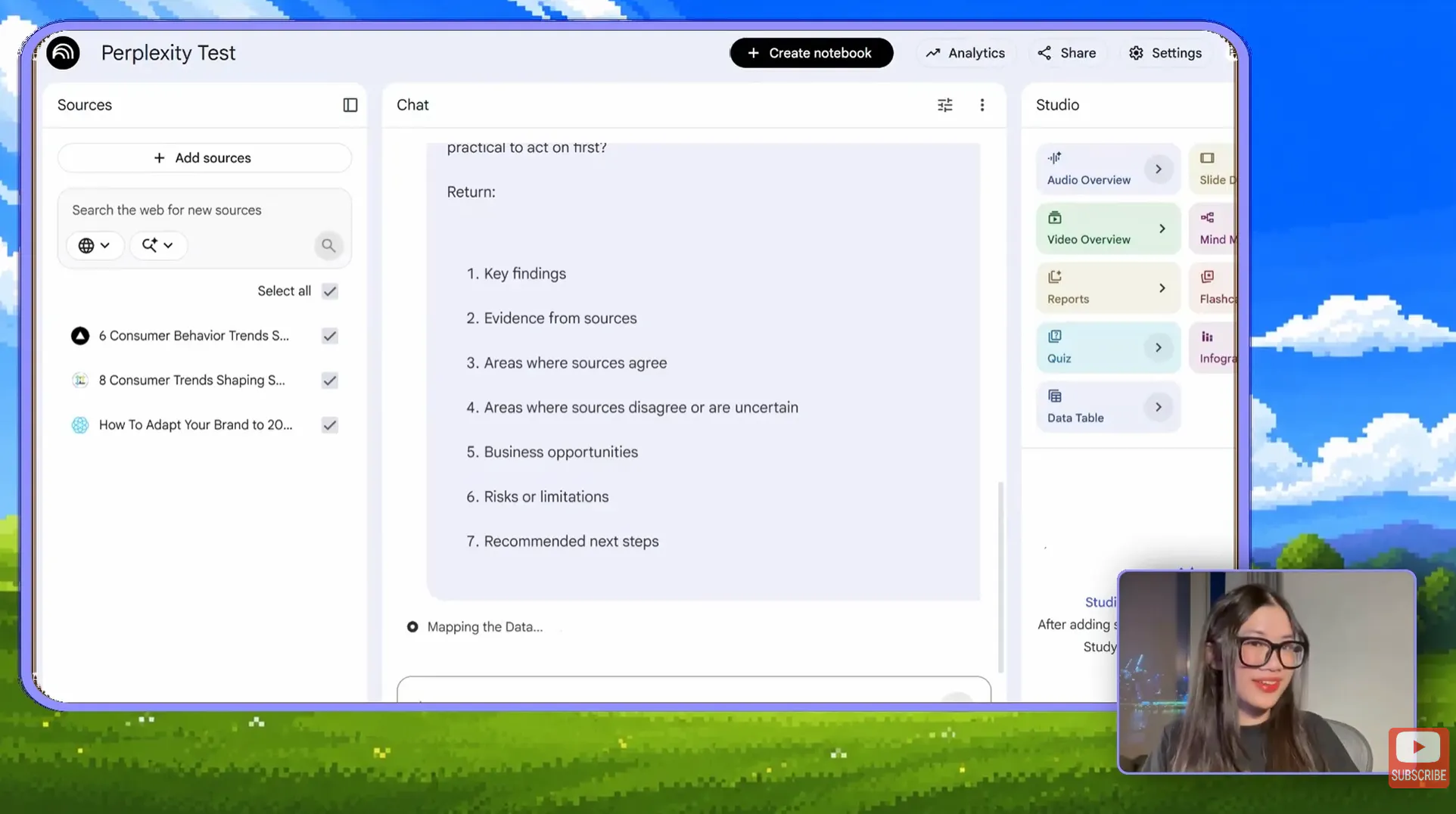Click the Mapping the Data status text
This screenshot has height=814, width=1456.
(x=485, y=627)
